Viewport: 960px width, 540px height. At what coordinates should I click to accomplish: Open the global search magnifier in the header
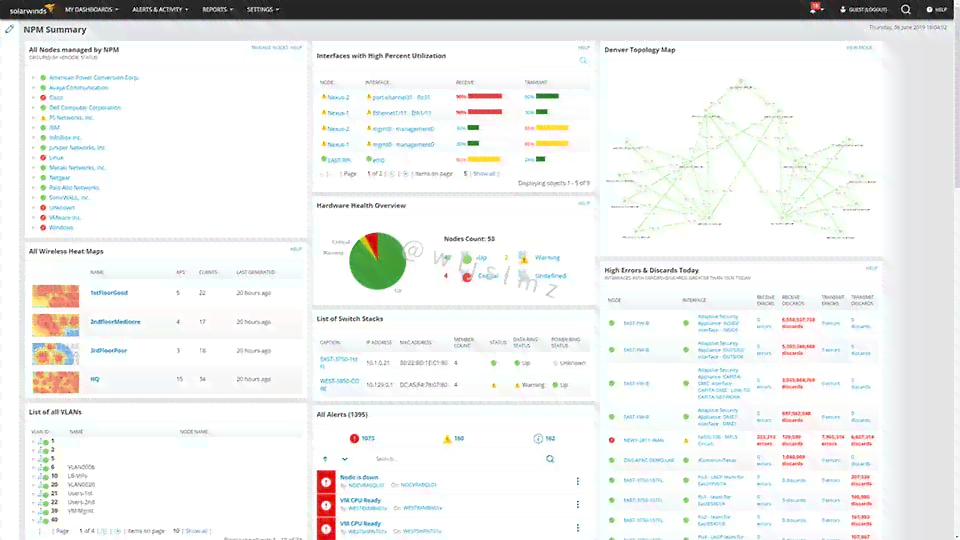[906, 9]
